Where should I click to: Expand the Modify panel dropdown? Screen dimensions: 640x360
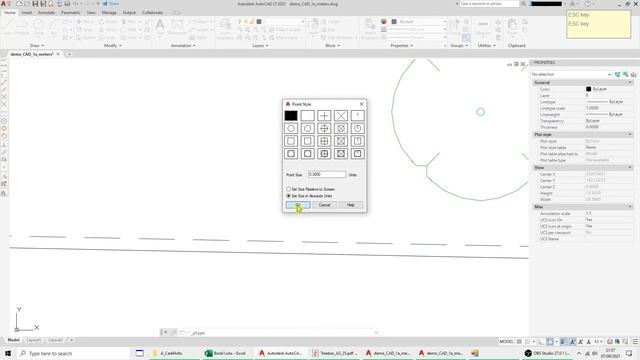[x=113, y=45]
